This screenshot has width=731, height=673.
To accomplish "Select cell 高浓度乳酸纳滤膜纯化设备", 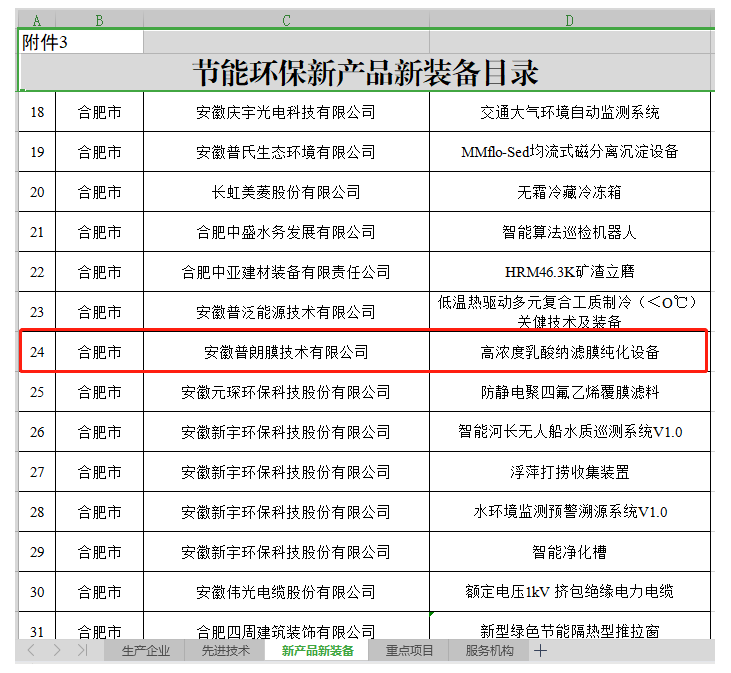I will tap(570, 352).
